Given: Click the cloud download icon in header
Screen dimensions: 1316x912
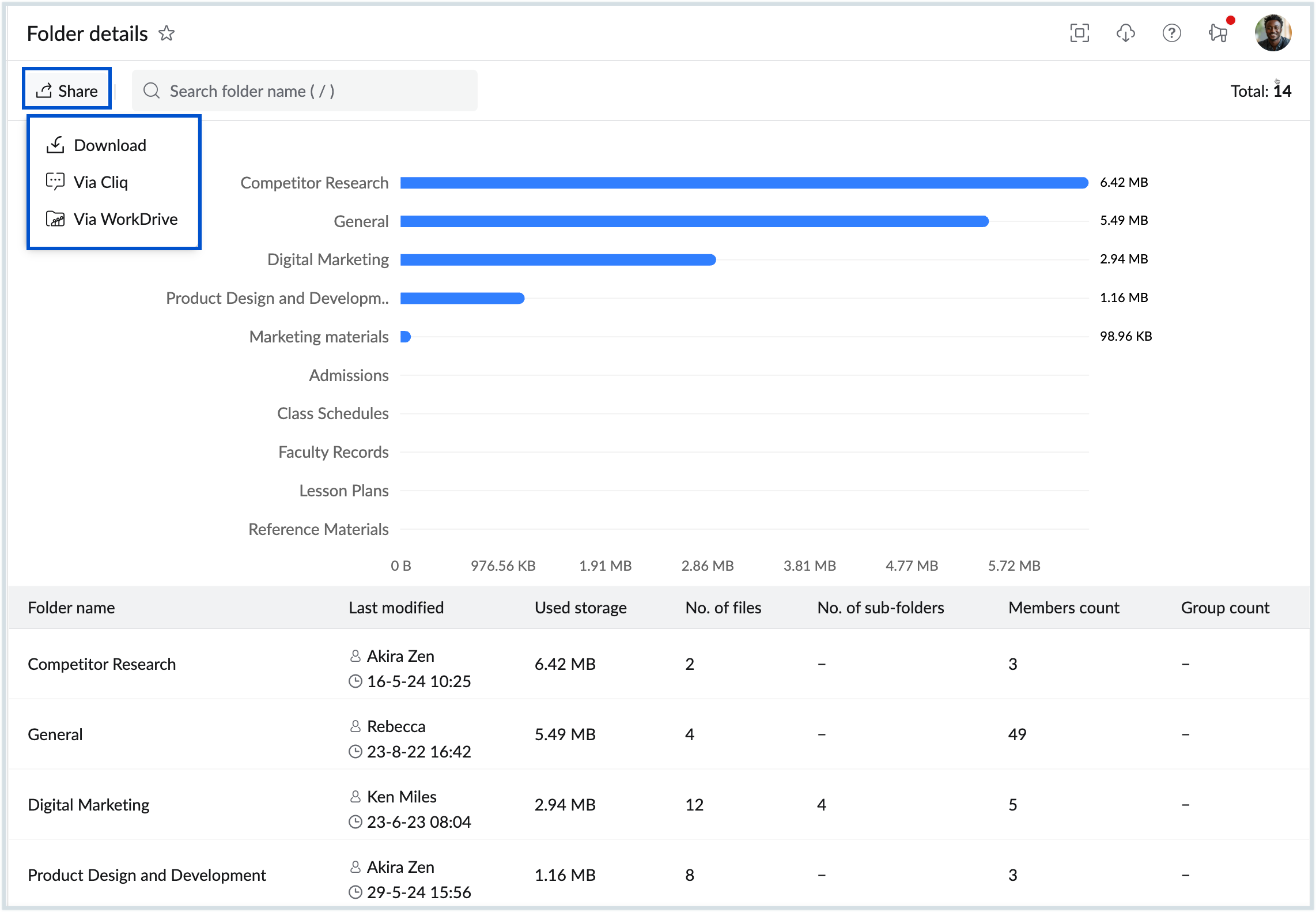Looking at the screenshot, I should click(1125, 33).
